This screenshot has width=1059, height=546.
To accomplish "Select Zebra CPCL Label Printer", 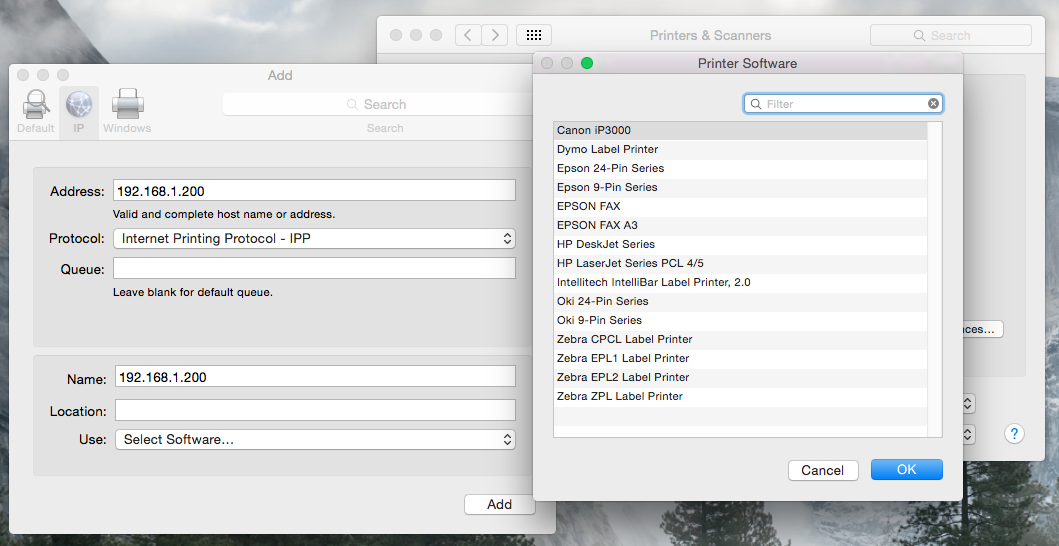I will [740, 339].
